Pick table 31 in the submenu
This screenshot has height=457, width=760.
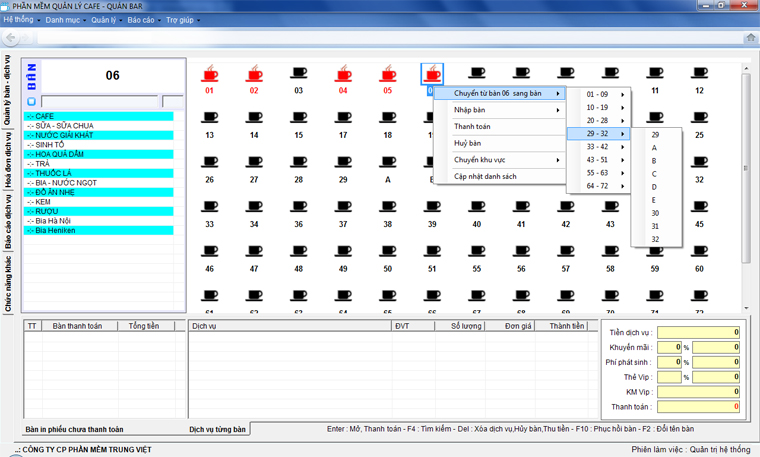point(656,226)
